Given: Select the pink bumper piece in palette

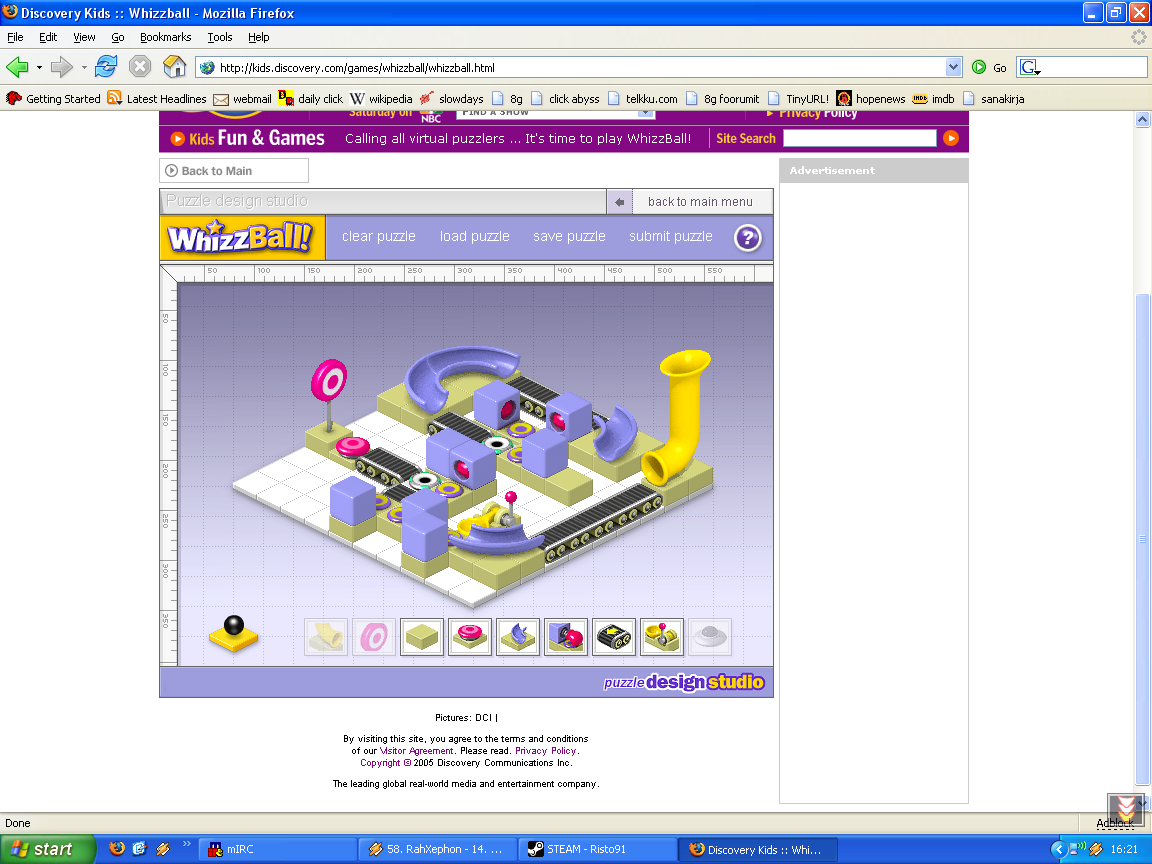Looking at the screenshot, I should 469,637.
